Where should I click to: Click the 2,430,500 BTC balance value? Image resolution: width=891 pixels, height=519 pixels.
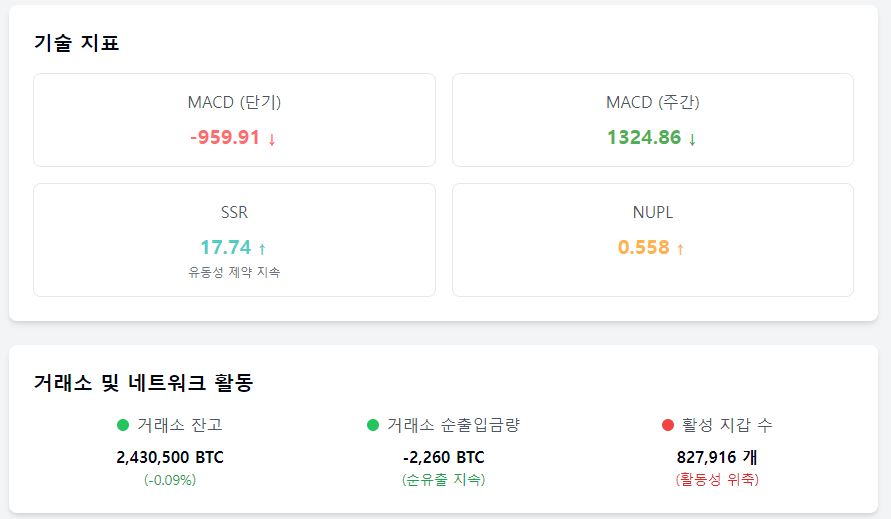pyautogui.click(x=170, y=457)
